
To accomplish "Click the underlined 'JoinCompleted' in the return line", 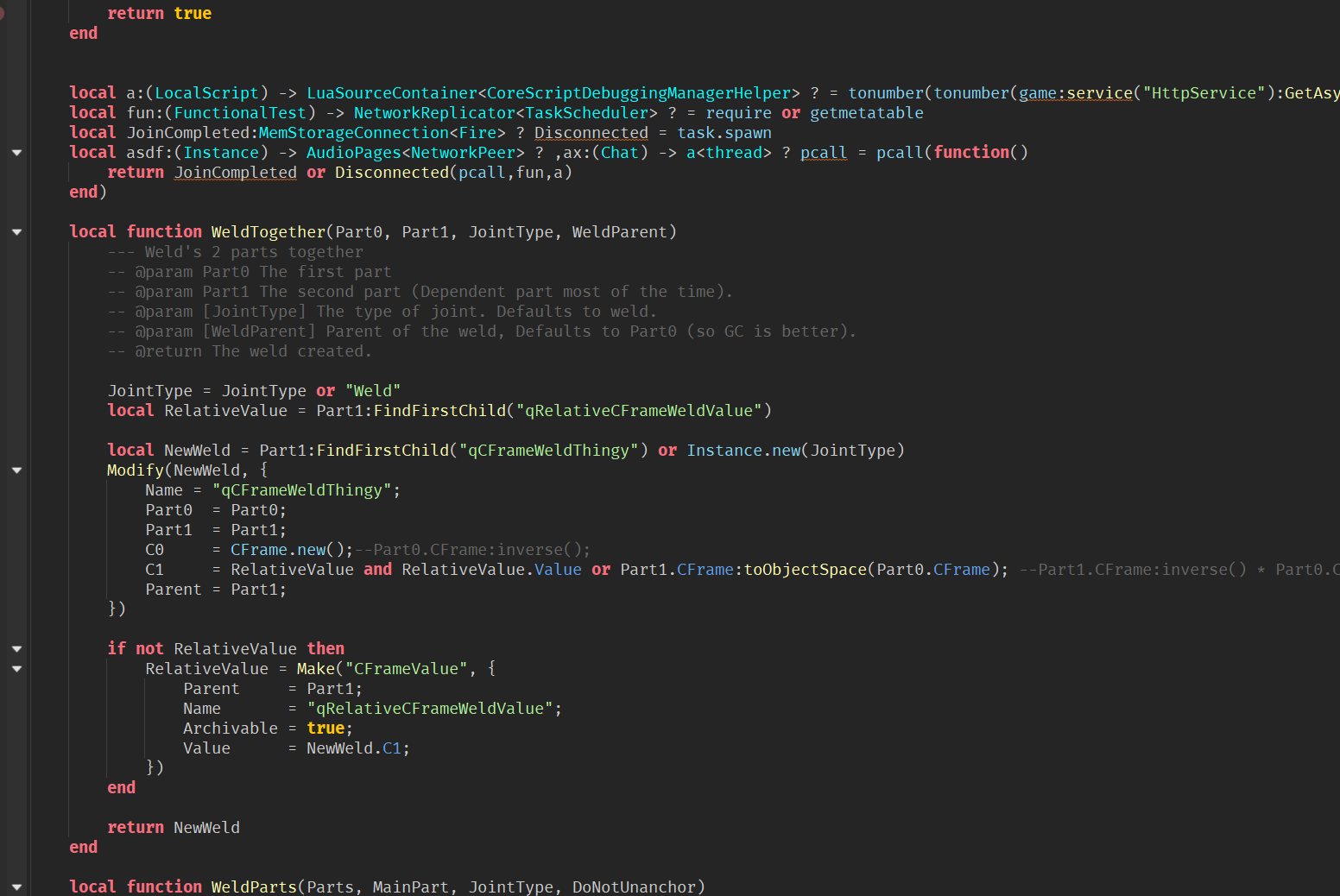I will [x=236, y=172].
